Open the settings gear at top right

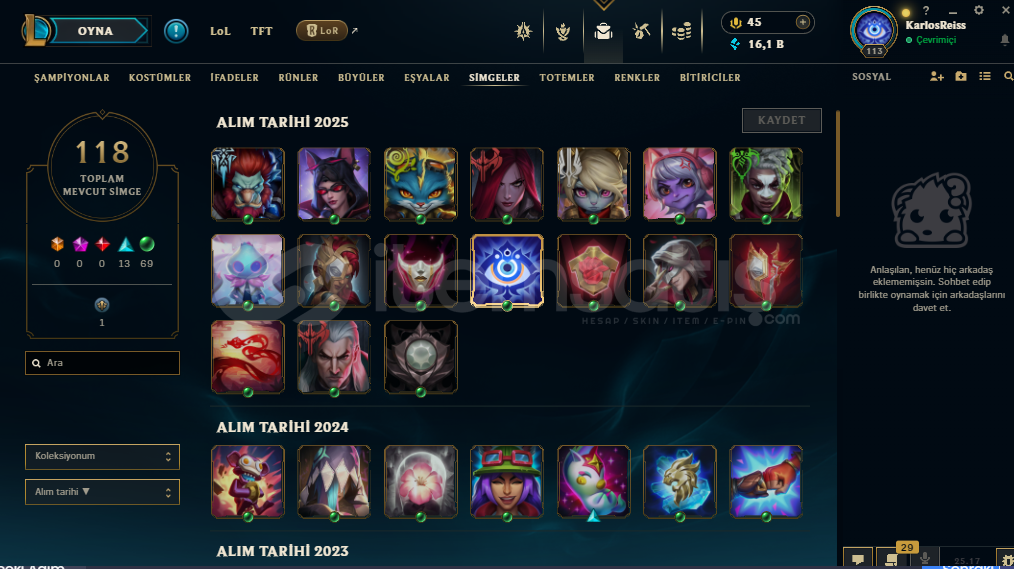[x=979, y=10]
